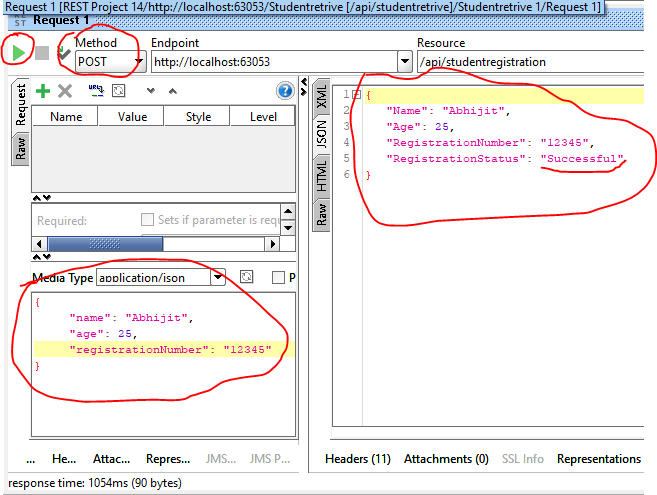Open the JSON response tab
Image resolution: width=657 pixels, height=495 pixels.
321,134
